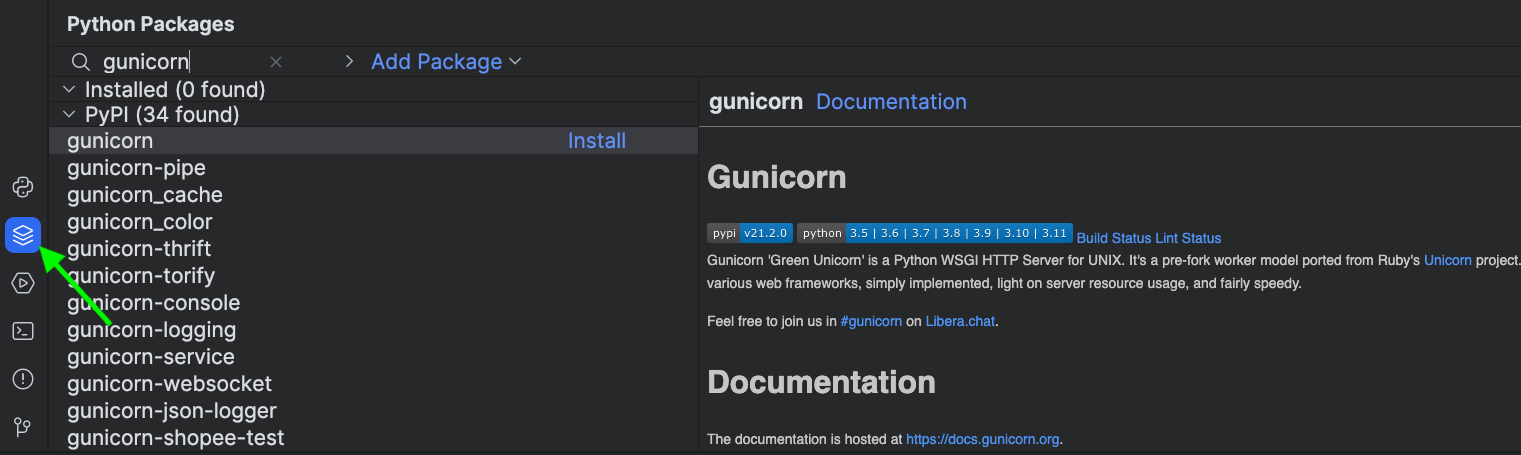Open the docs.gunicorn.org link

tap(982, 439)
